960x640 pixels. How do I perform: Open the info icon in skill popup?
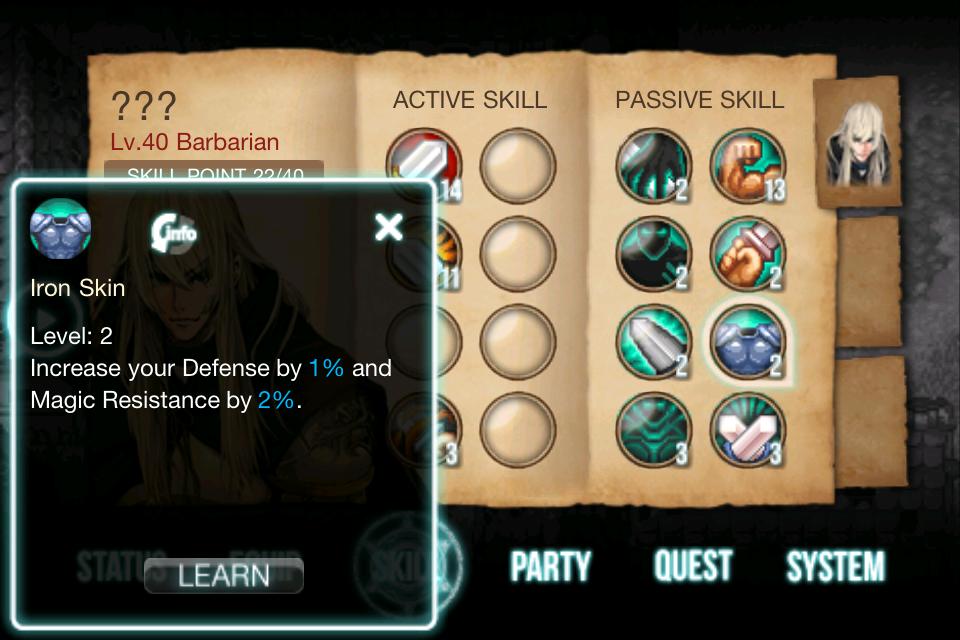[174, 233]
